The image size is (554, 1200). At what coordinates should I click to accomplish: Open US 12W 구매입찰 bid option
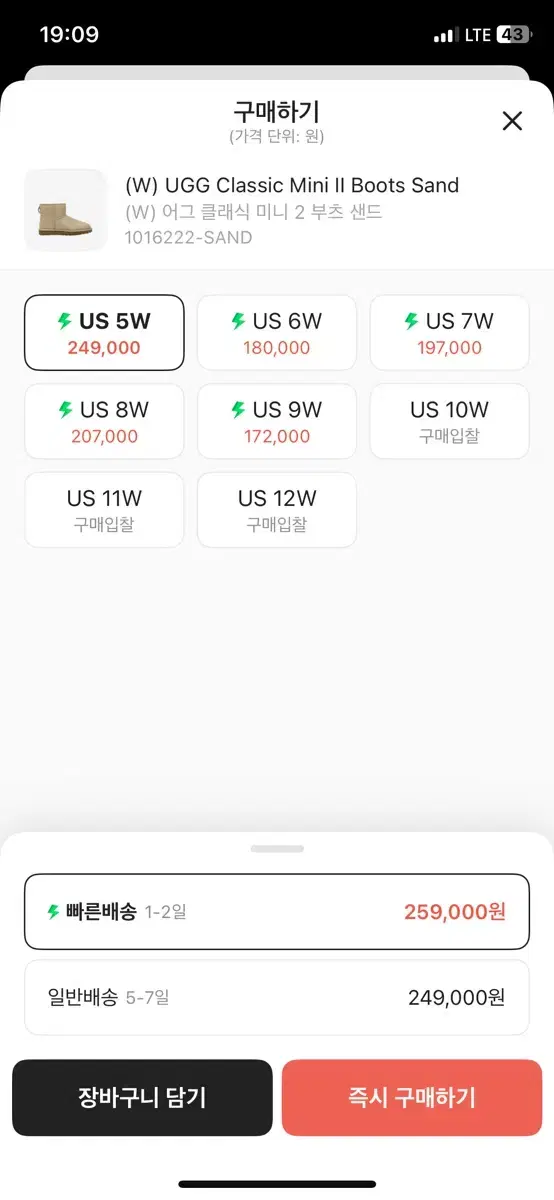point(277,510)
